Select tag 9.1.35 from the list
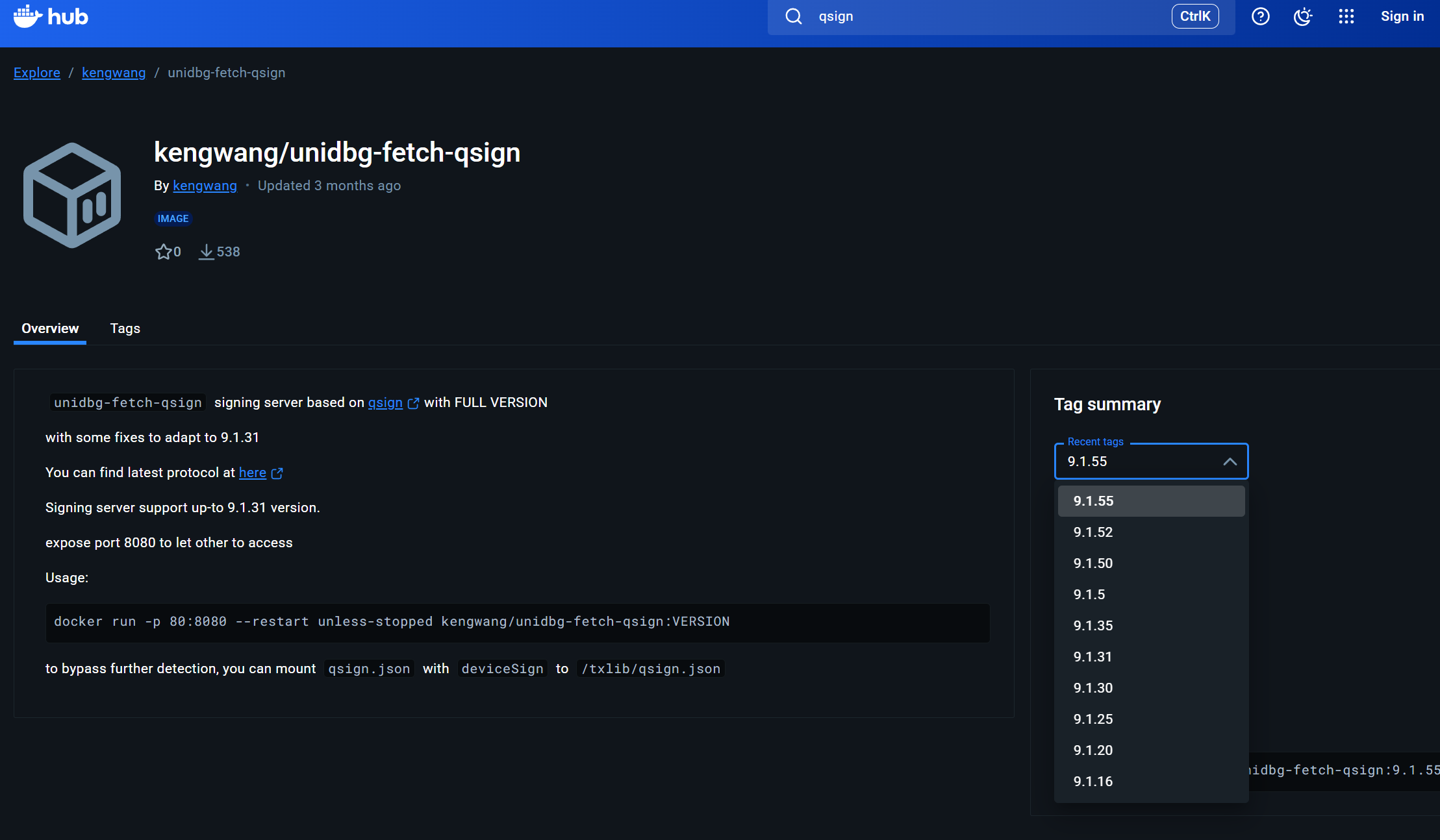Screen dimensions: 1440x840 tap(1151, 626)
